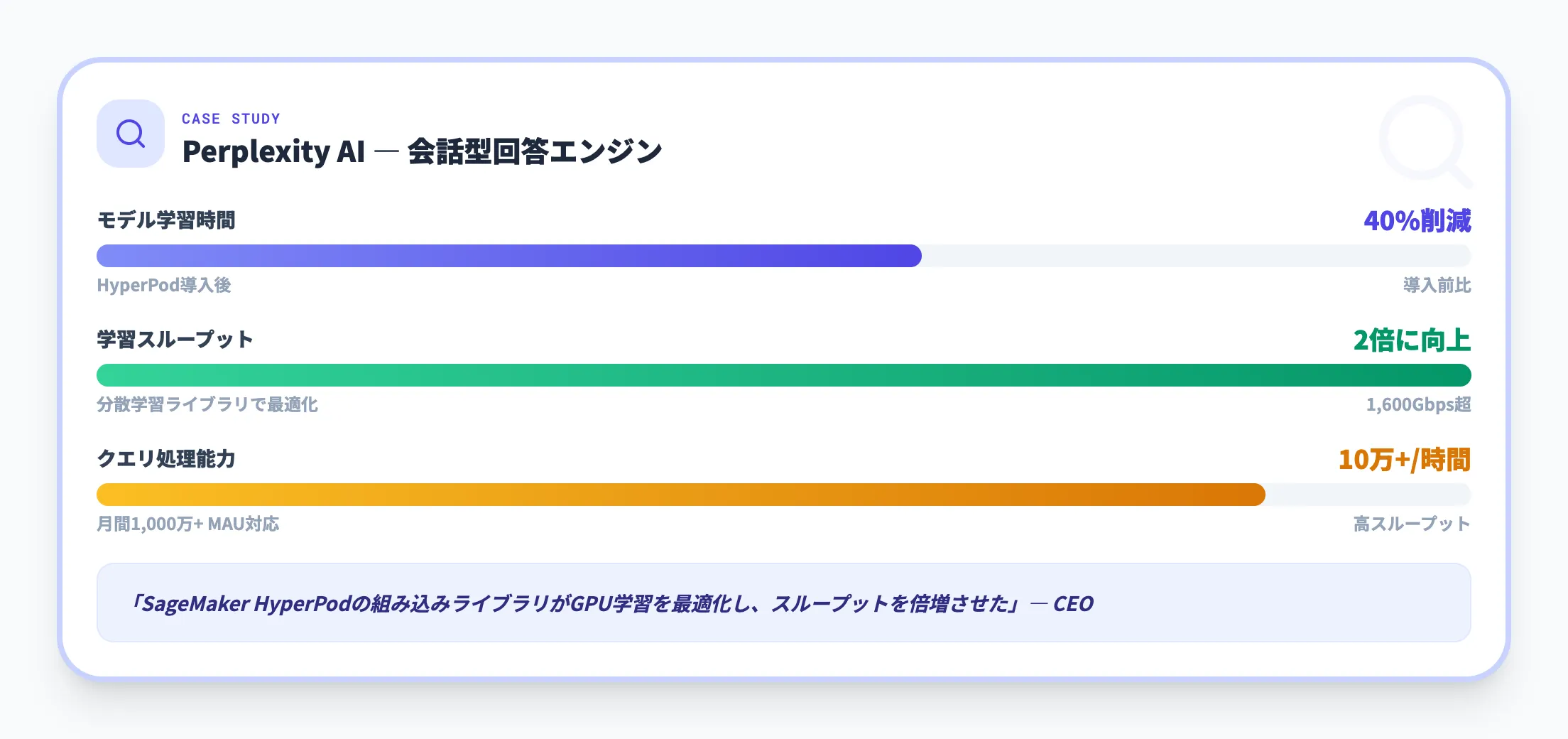Click the green 学習スループット progress bar
Image resolution: width=1568 pixels, height=739 pixels.
[783, 375]
